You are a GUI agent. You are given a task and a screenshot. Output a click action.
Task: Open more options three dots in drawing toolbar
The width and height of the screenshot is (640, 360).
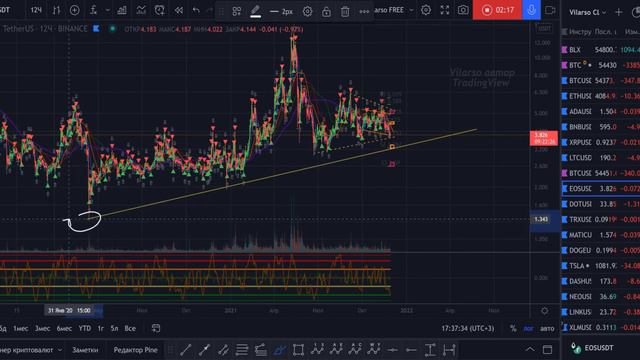point(364,11)
